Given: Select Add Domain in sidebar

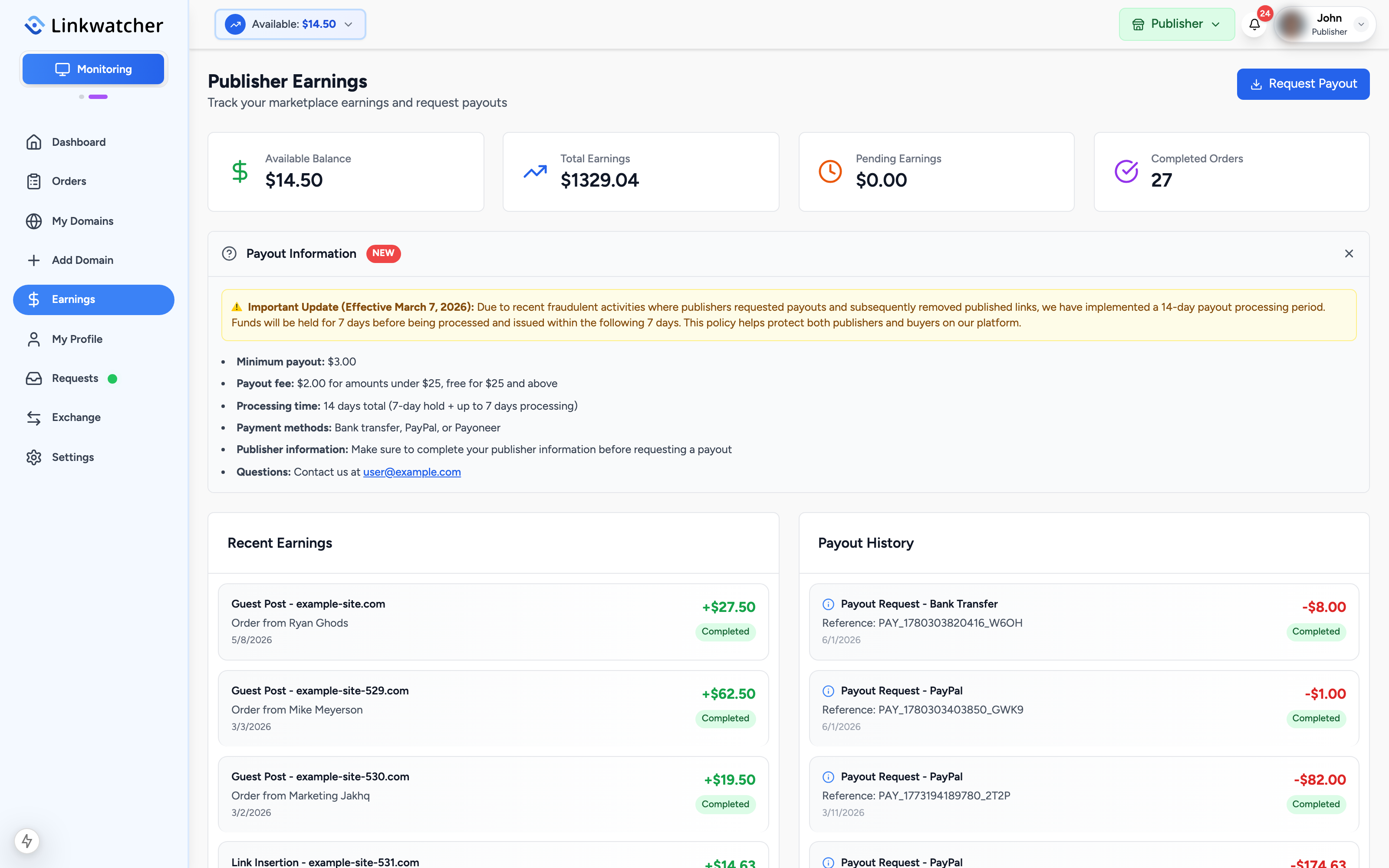Looking at the screenshot, I should point(94,260).
